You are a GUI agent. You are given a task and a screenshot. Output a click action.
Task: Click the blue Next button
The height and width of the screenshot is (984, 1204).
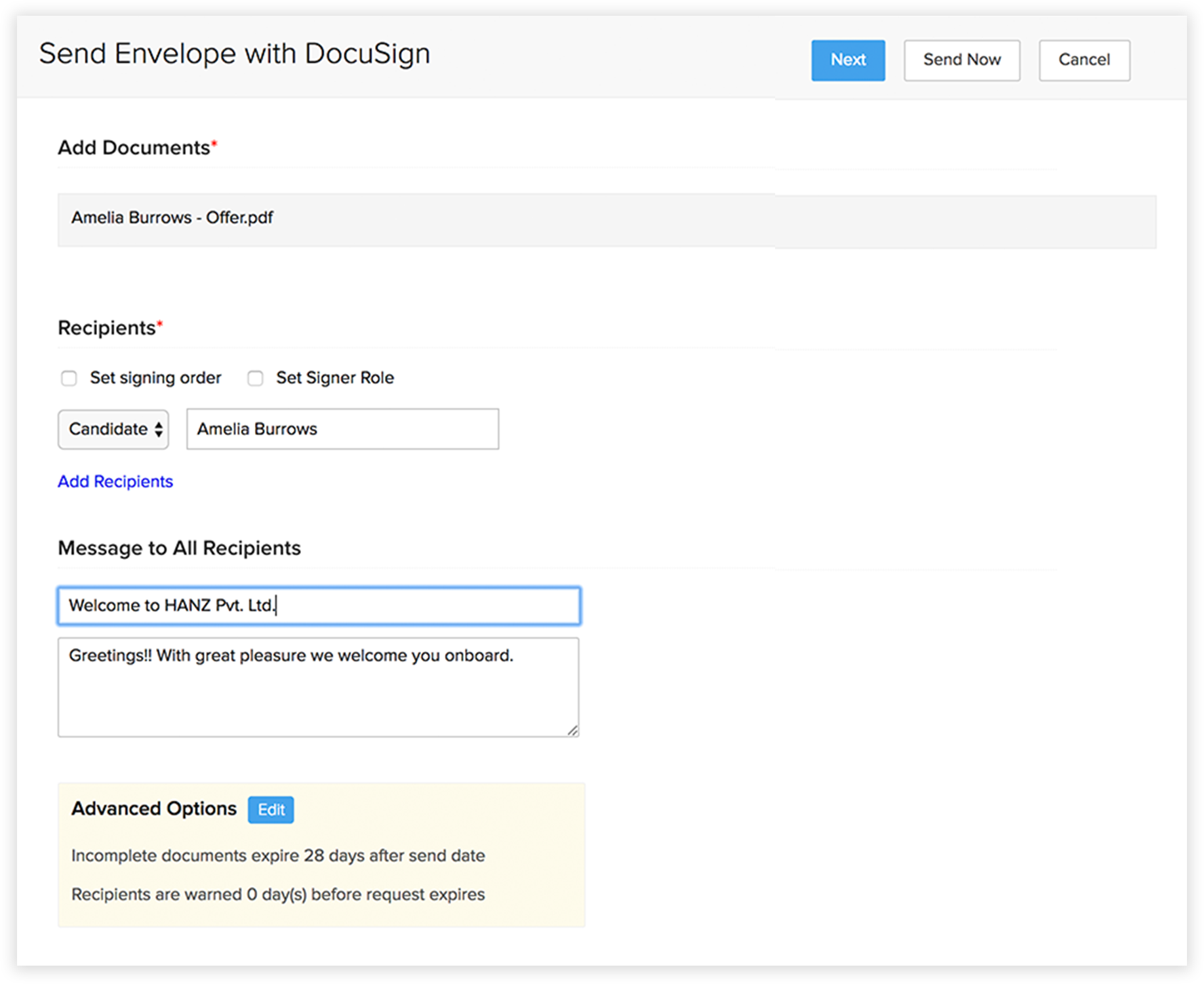coord(847,60)
